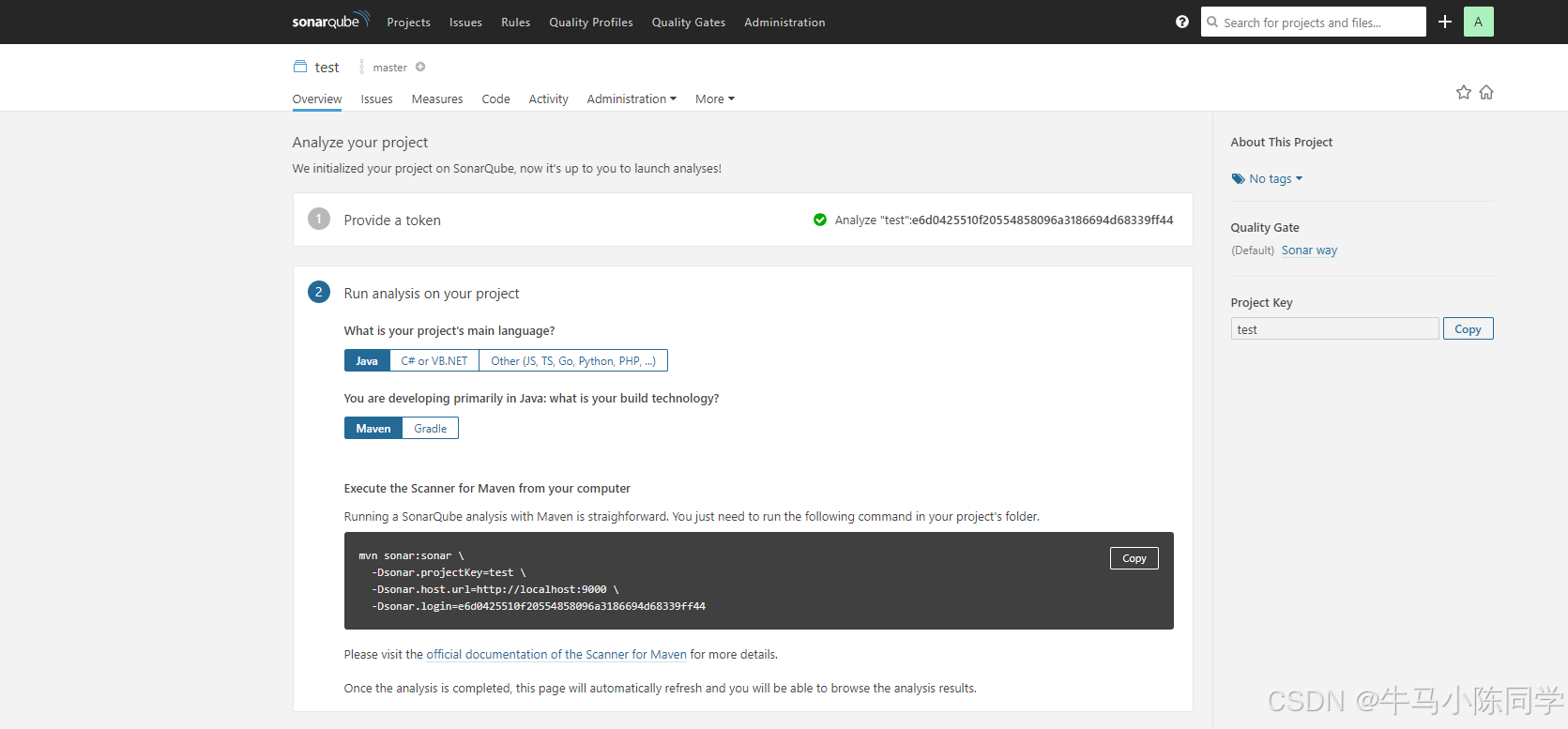1568x729 pixels.
Task: Click the Analyze "test" token text
Action: (1004, 220)
